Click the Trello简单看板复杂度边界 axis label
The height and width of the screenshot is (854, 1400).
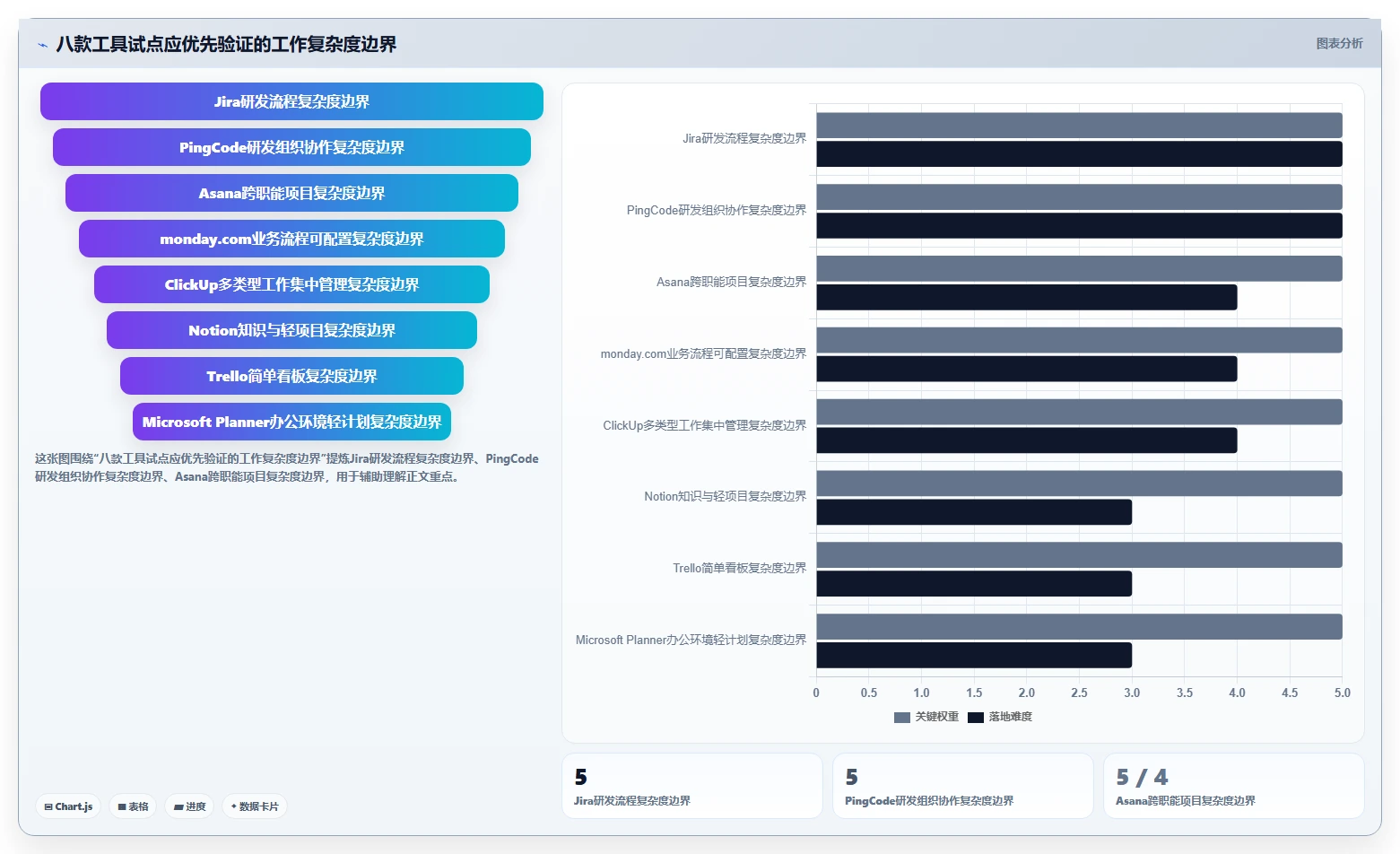tap(740, 568)
